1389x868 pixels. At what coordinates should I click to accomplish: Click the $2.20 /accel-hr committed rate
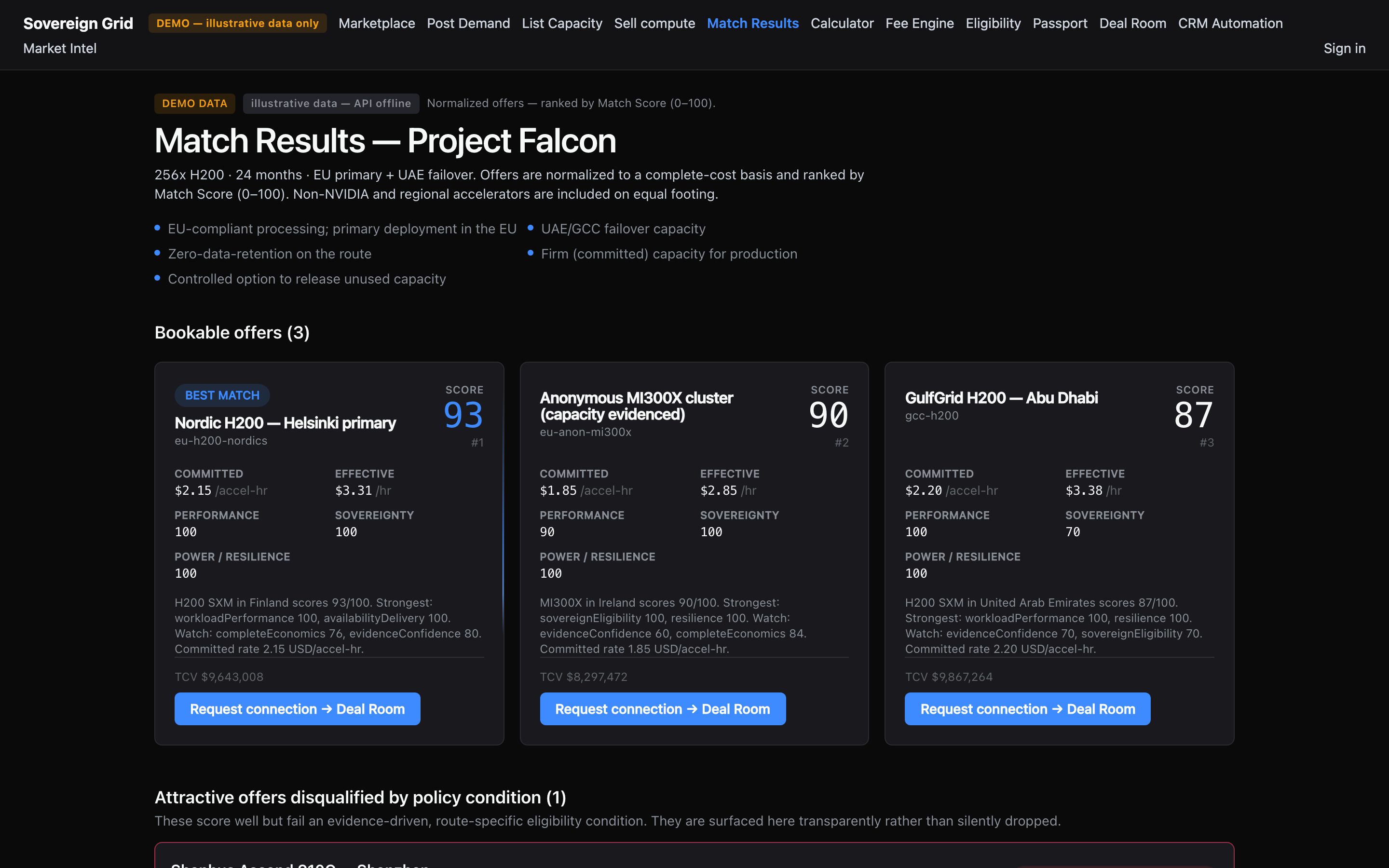point(952,490)
